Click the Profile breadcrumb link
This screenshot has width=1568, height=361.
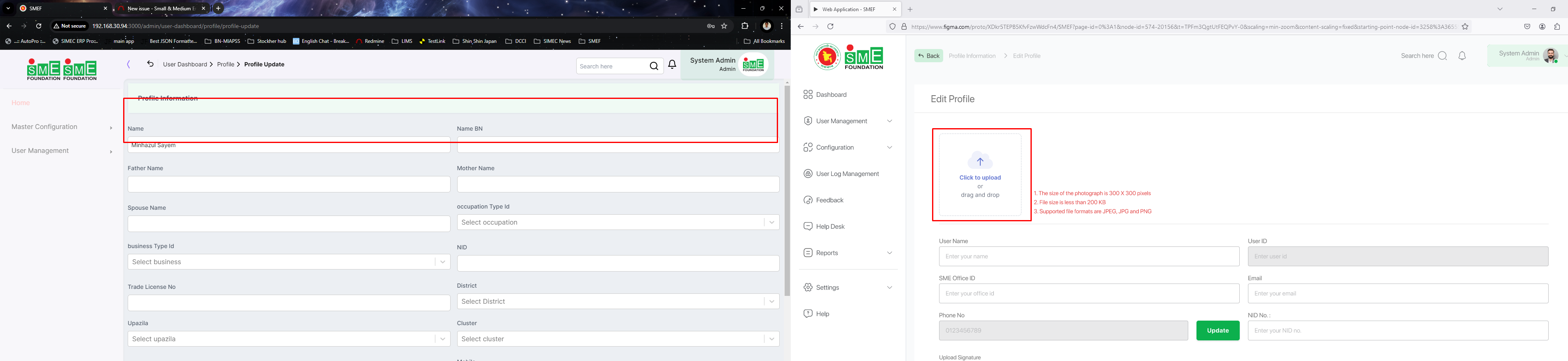[226, 65]
